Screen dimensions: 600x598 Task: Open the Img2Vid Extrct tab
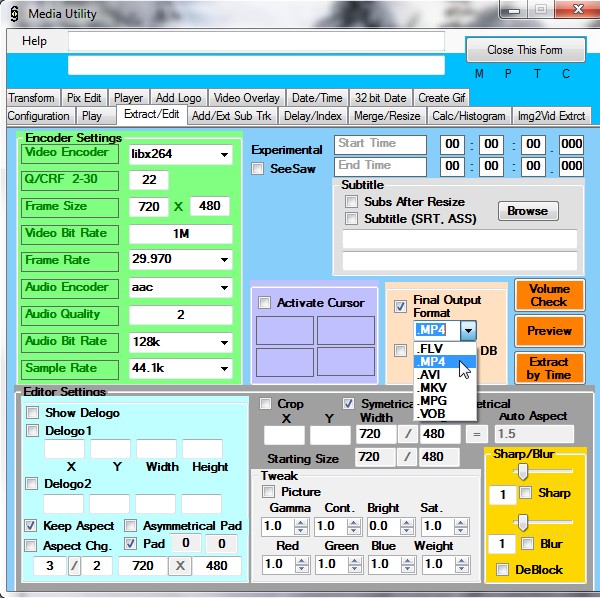click(x=551, y=116)
